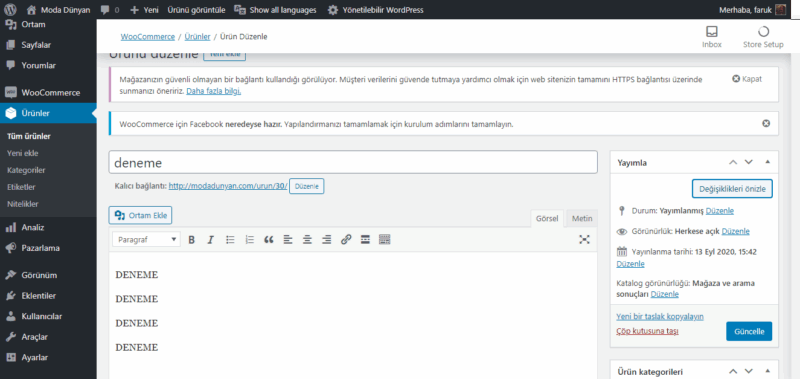Open Tüm ürünler submenu
Image resolution: width=800 pixels, height=379 pixels.
click(x=29, y=136)
